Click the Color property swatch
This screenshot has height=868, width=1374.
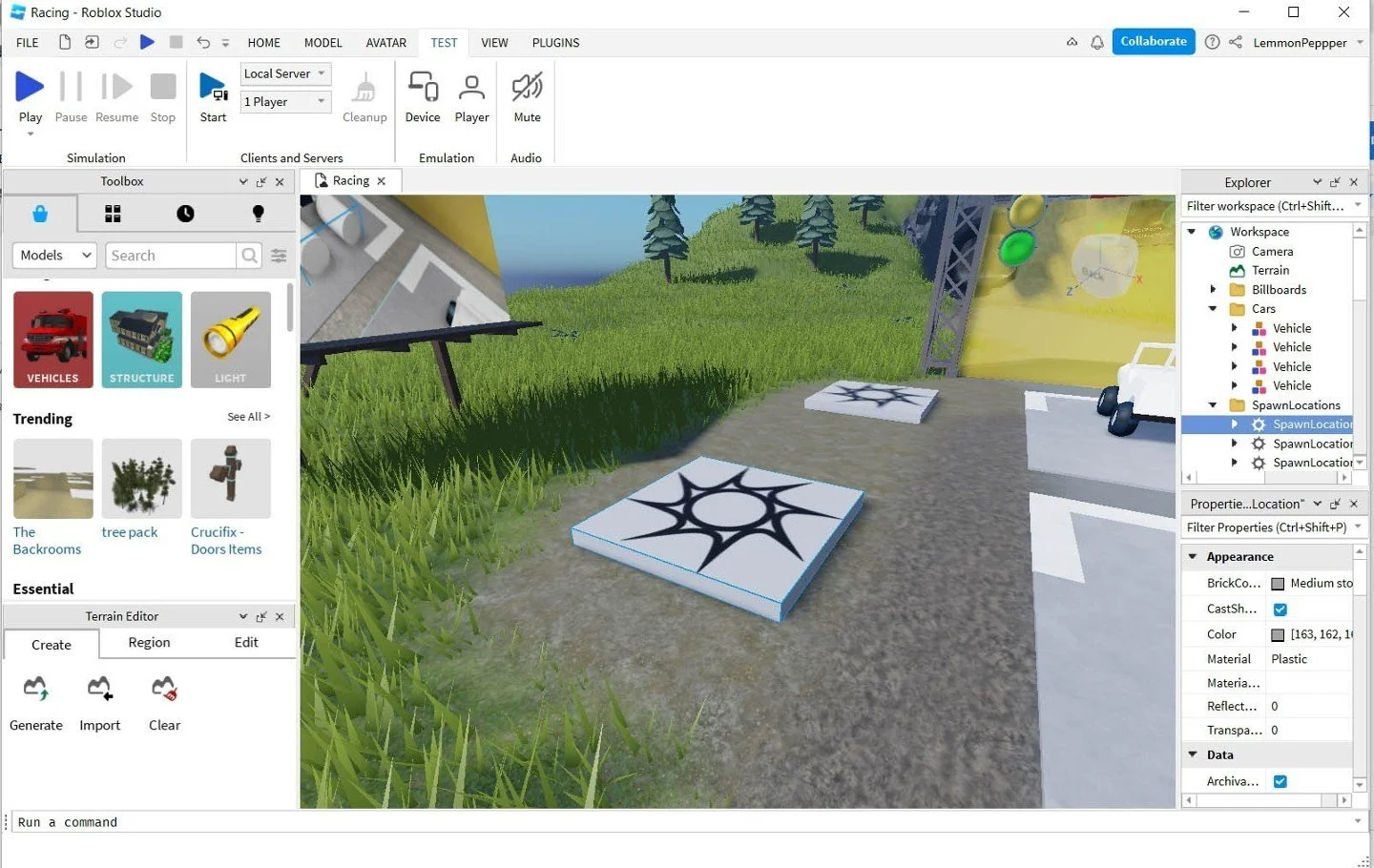tap(1278, 635)
